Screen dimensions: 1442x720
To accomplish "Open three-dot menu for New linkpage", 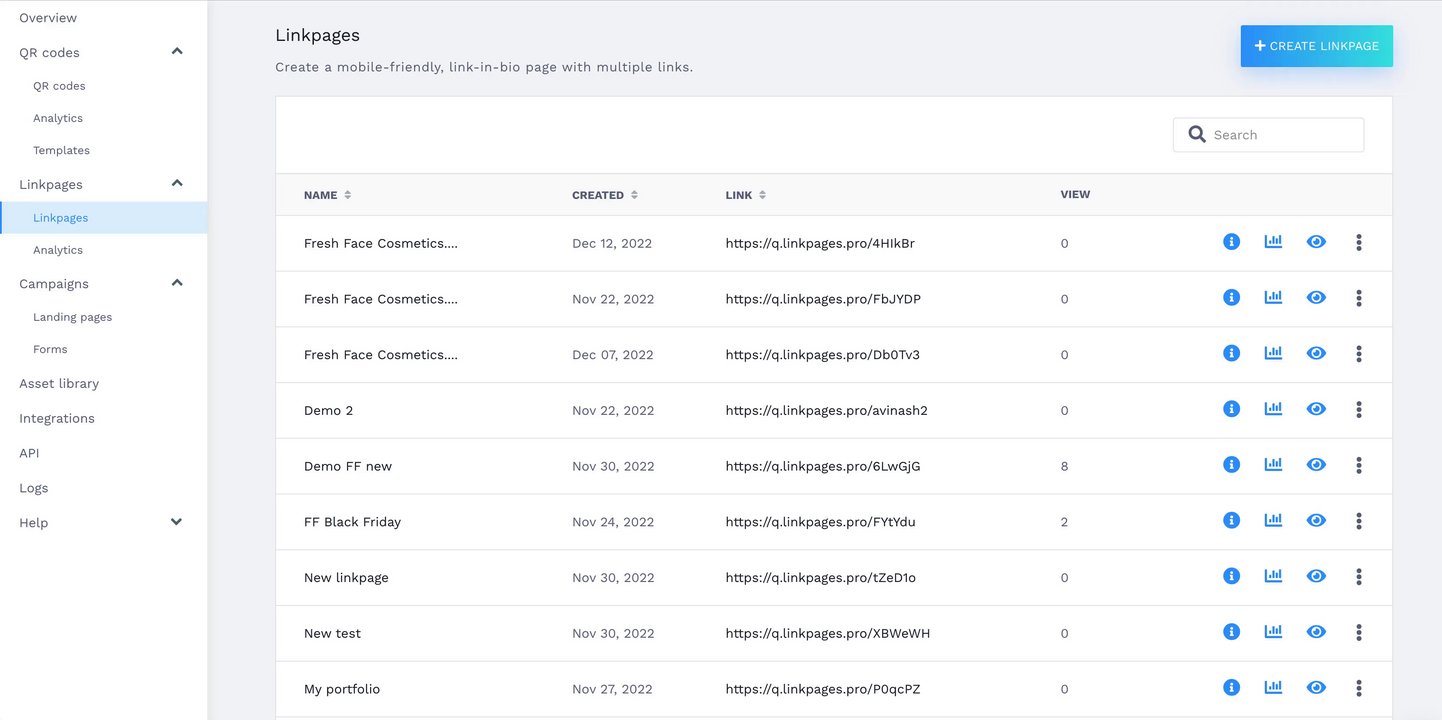I will click(x=1358, y=577).
